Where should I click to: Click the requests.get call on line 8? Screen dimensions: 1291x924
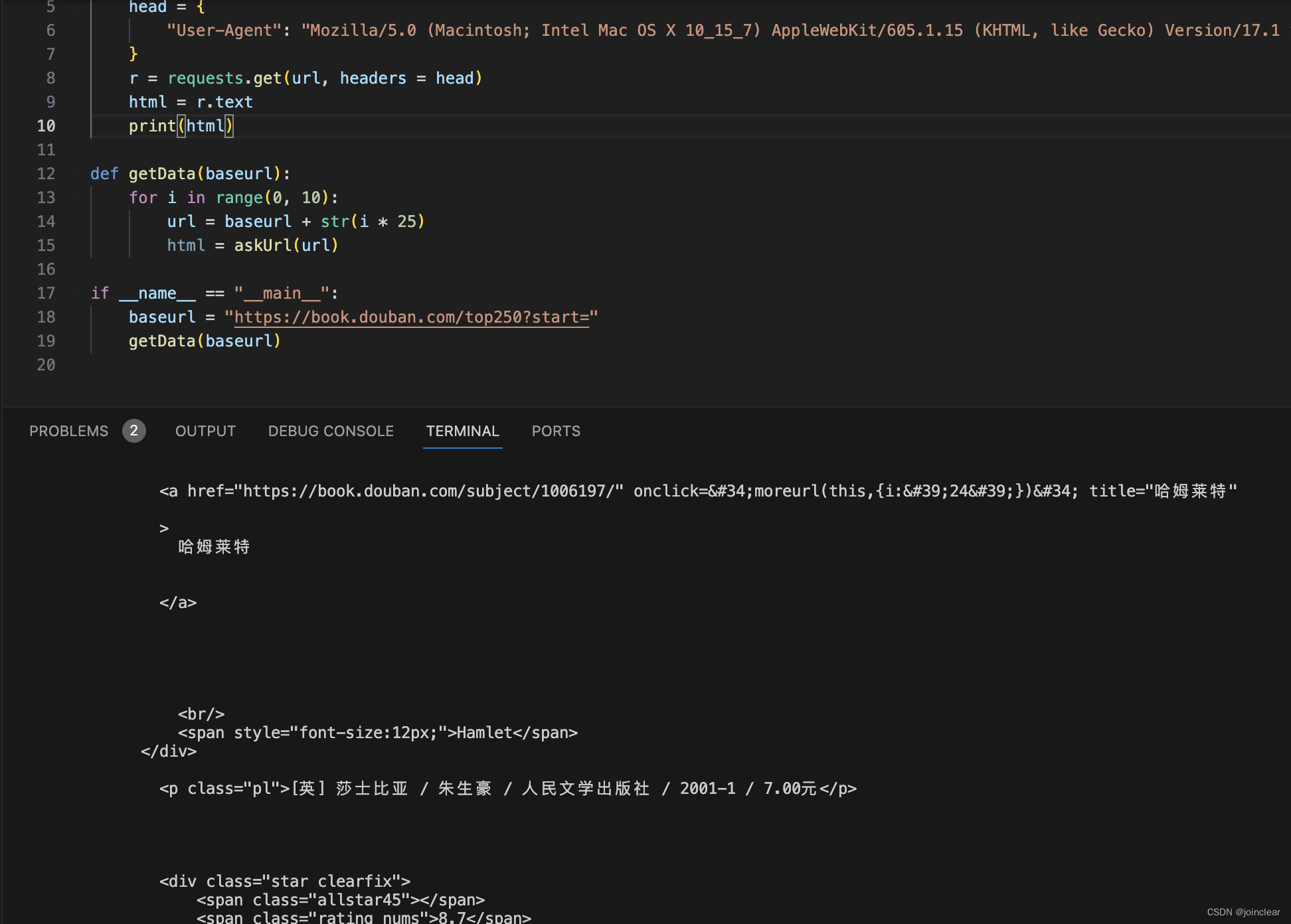305,78
